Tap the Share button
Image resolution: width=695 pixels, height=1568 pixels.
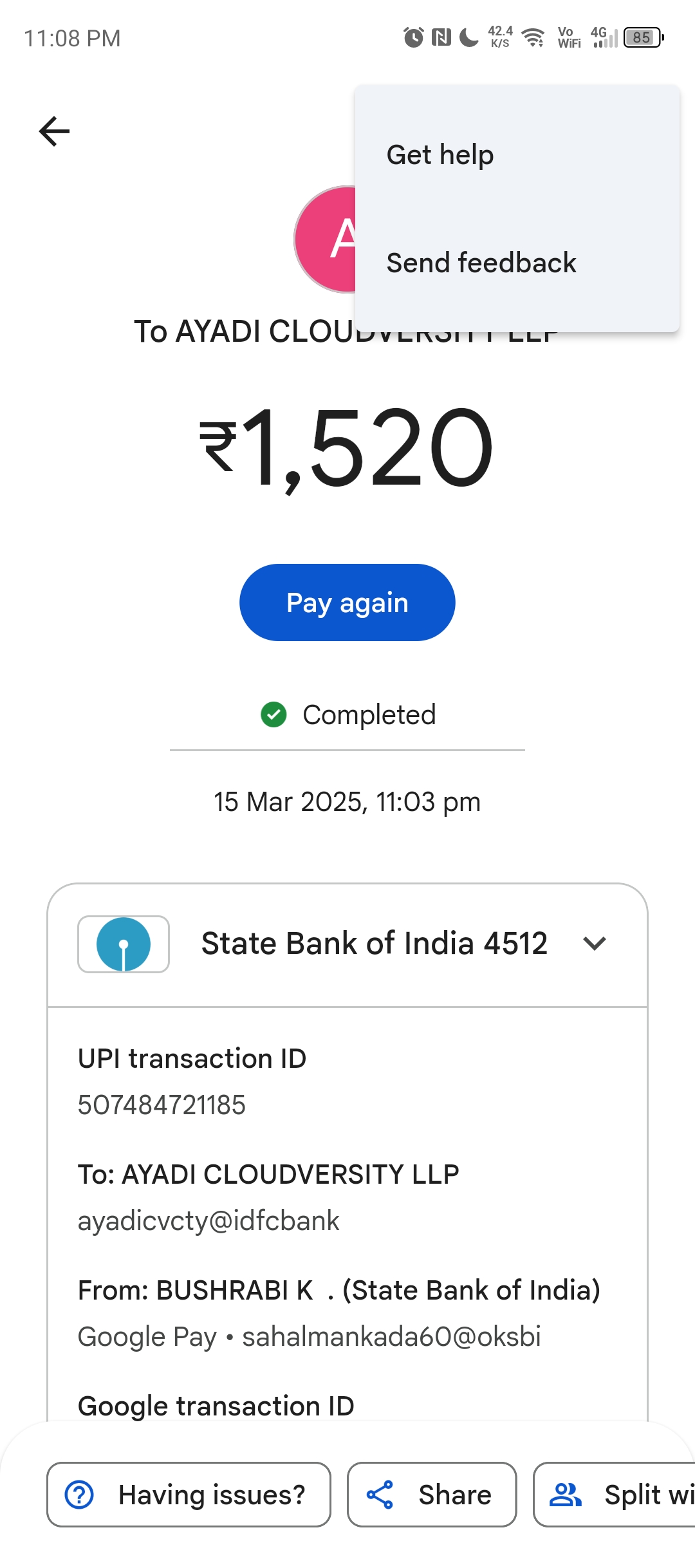pos(432,1495)
